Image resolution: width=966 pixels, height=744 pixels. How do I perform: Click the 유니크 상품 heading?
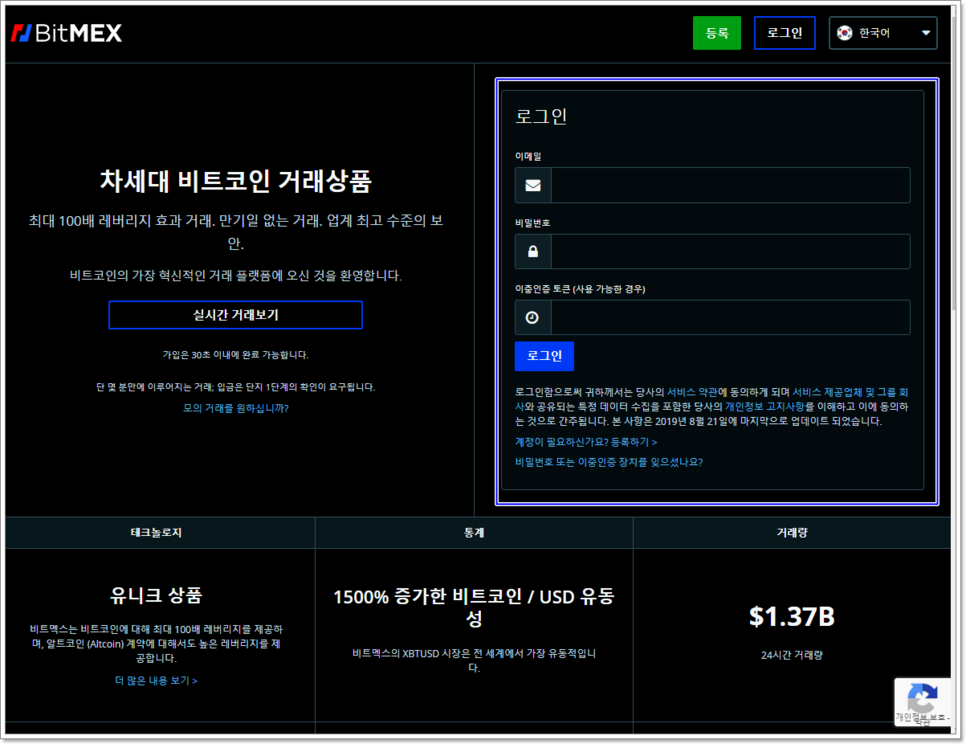[x=156, y=595]
